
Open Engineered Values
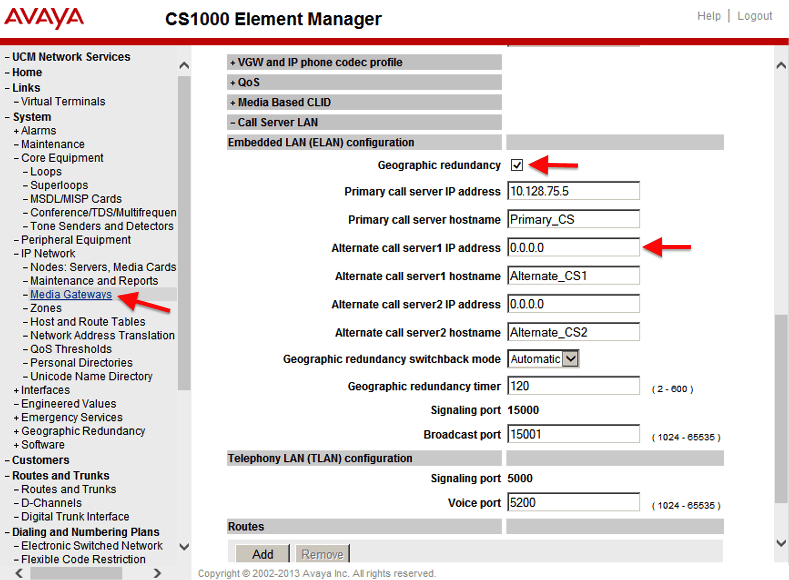[x=68, y=404]
